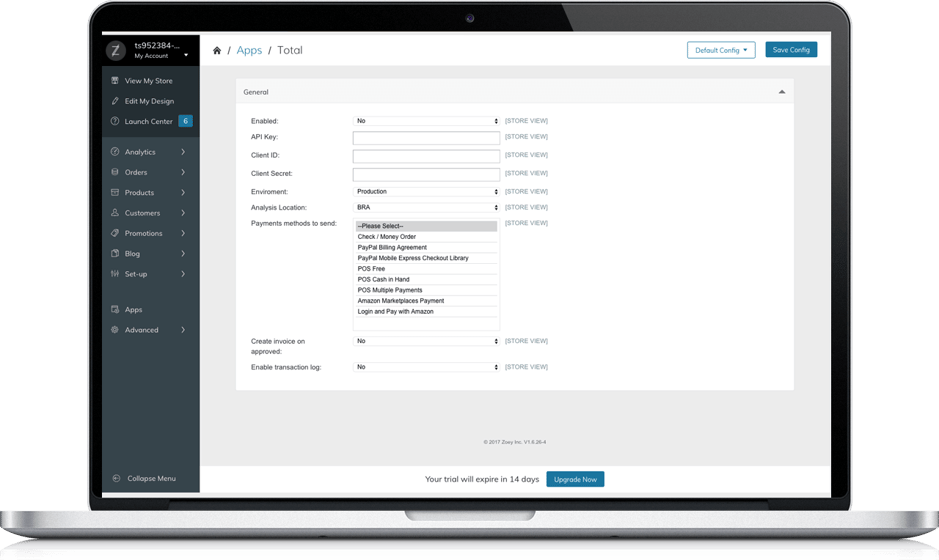Image resolution: width=939 pixels, height=560 pixels.
Task: Select POS Cash in Hand option
Action: point(426,280)
